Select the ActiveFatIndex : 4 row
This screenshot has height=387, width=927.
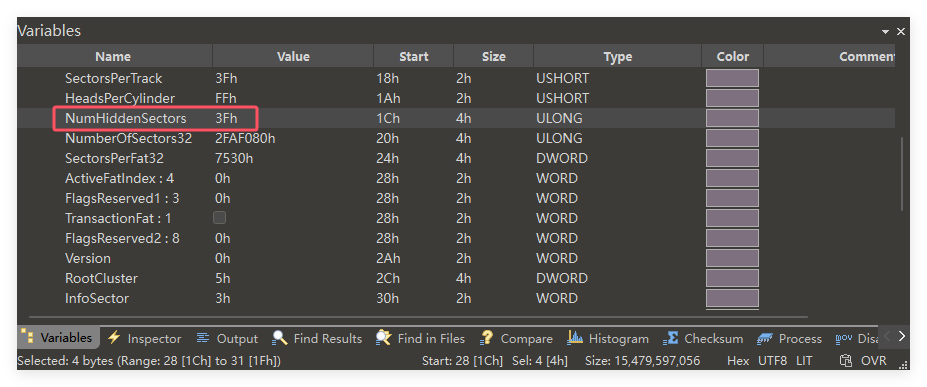(455, 178)
